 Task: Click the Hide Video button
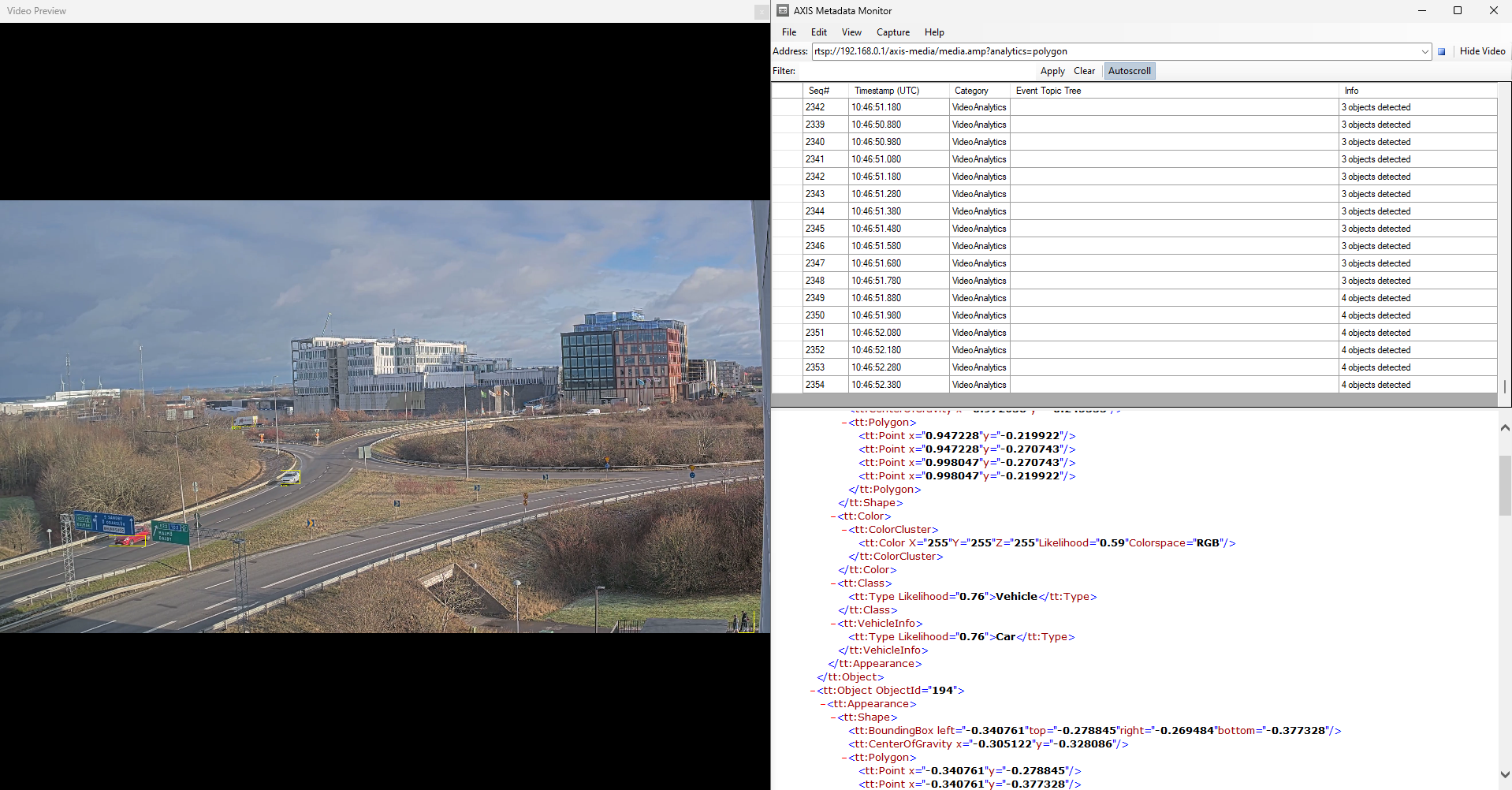coord(1482,51)
